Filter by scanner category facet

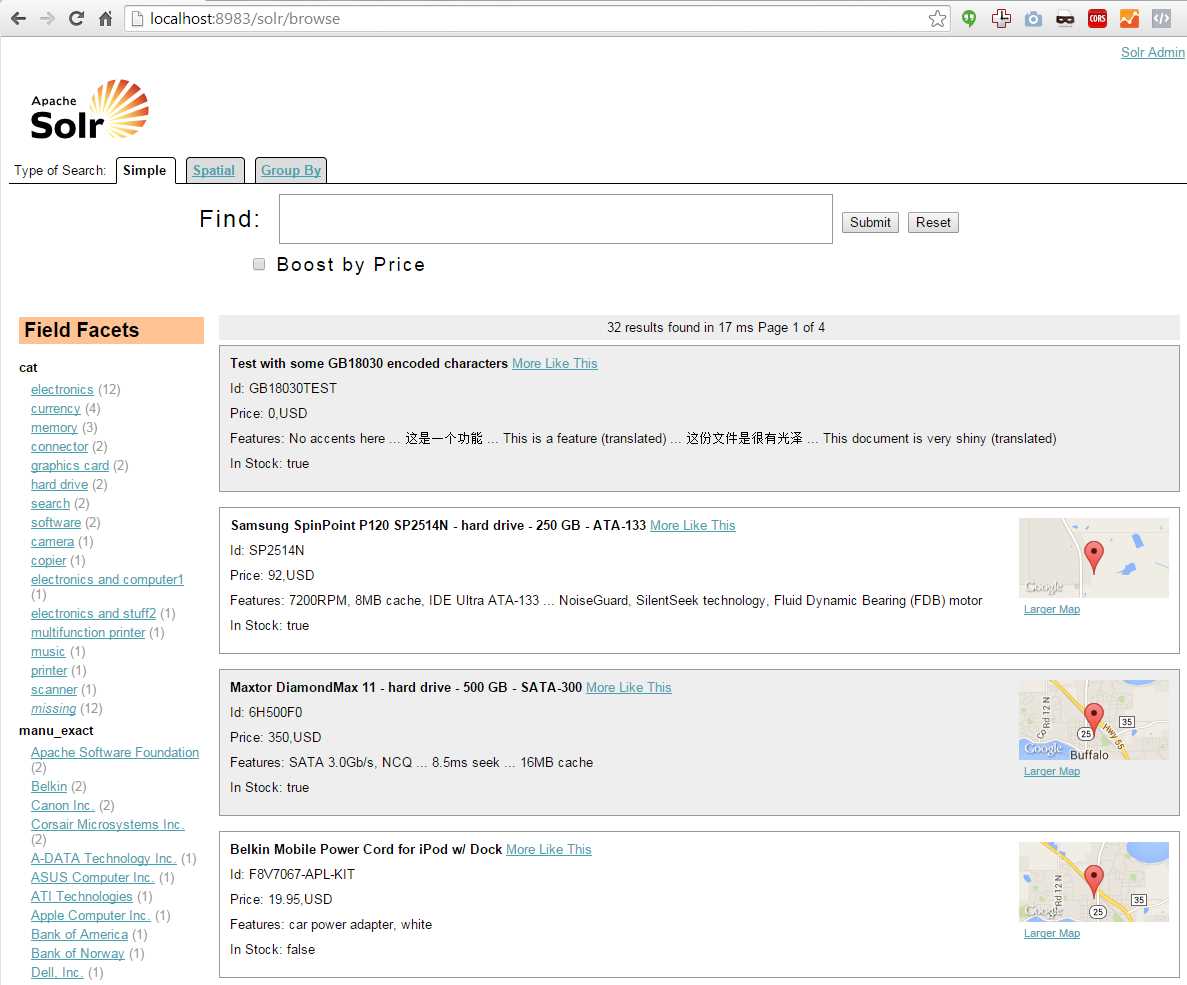54,689
